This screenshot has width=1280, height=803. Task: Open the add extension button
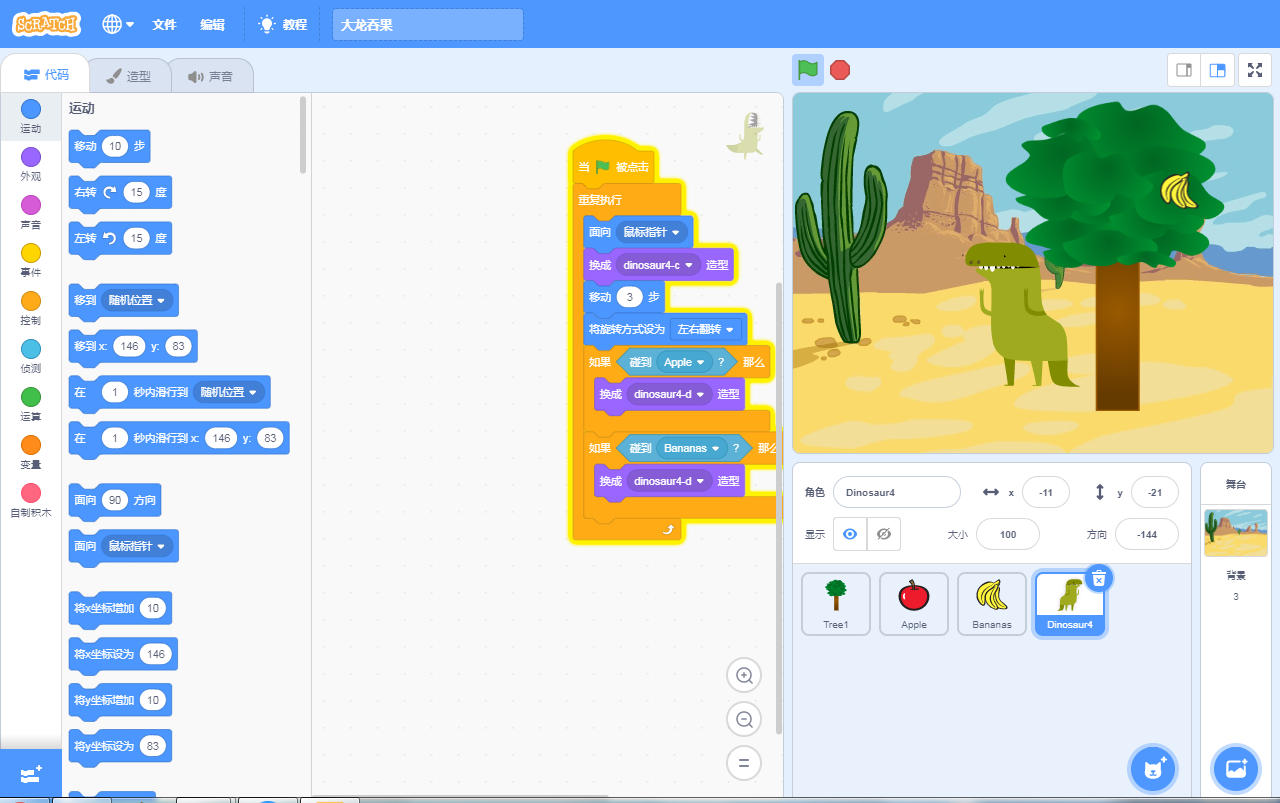point(31,774)
